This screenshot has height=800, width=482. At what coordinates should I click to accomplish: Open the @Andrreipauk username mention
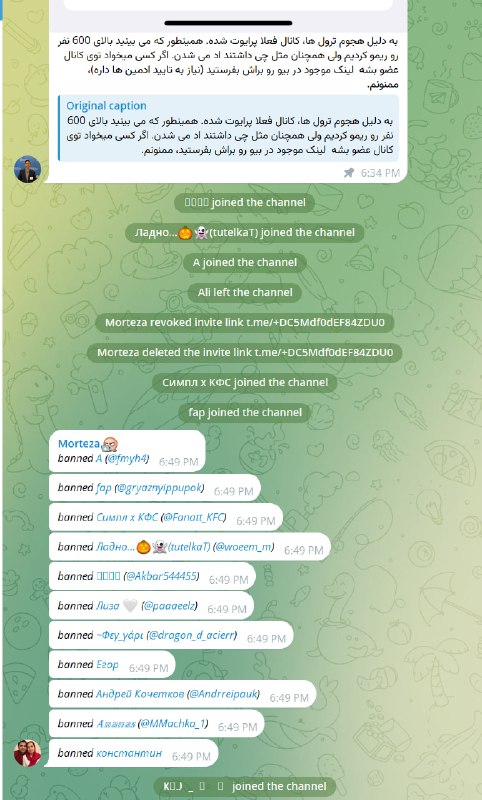coord(223,694)
